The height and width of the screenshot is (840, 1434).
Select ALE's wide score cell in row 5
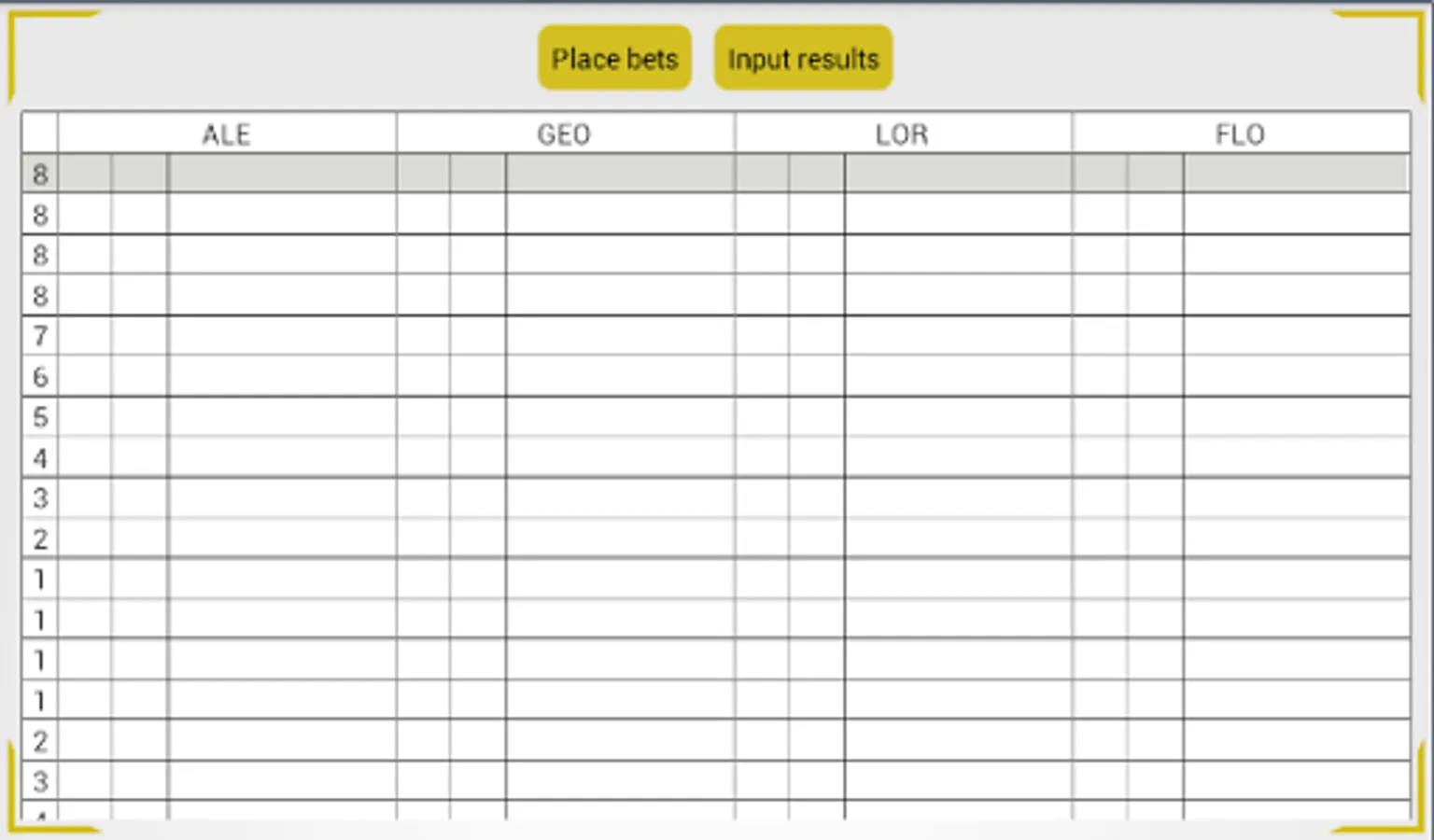(282, 417)
